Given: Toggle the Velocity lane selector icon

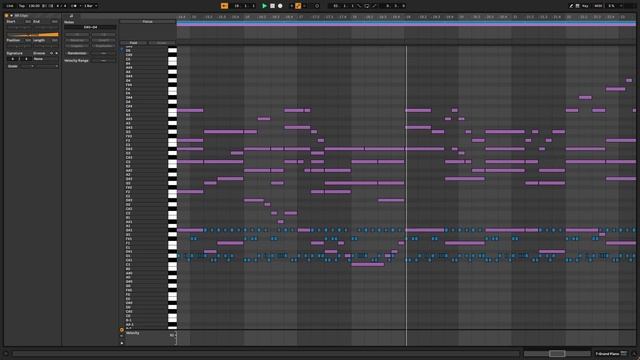Looking at the screenshot, I should tap(122, 329).
